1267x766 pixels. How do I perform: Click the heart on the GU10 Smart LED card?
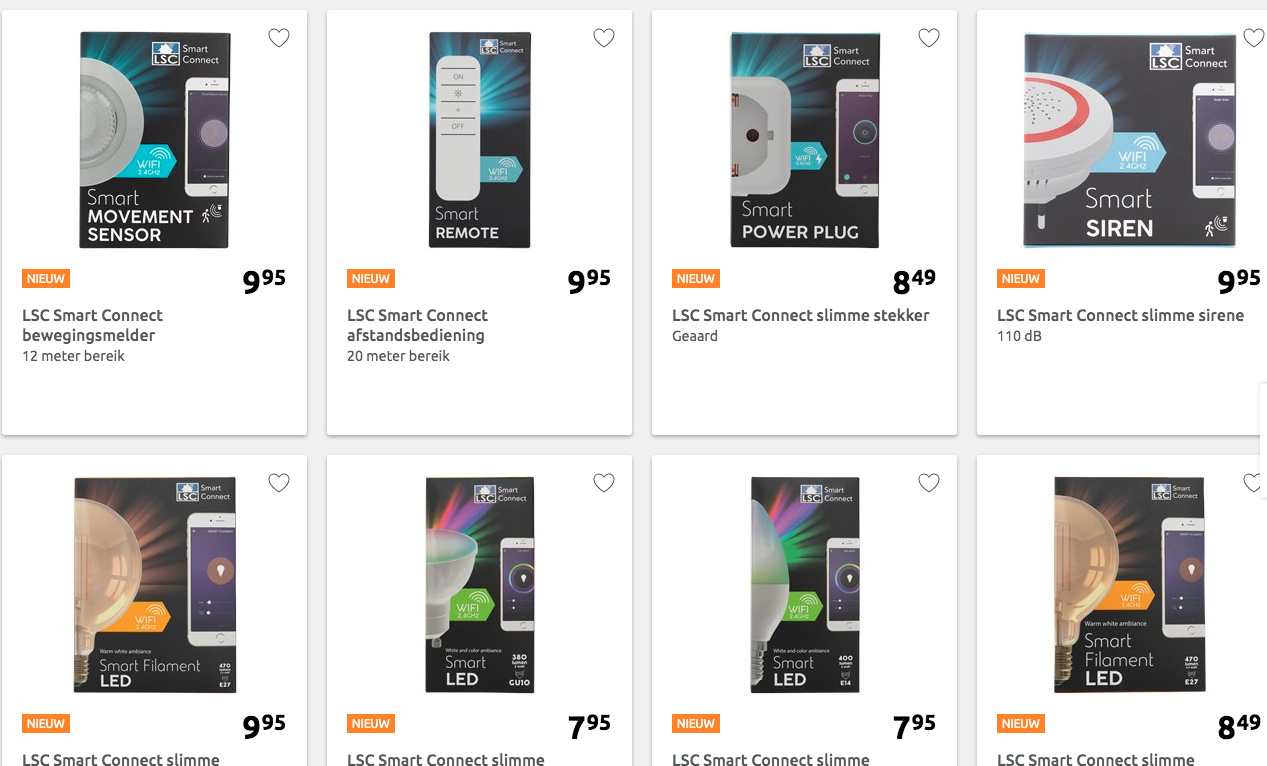604,483
